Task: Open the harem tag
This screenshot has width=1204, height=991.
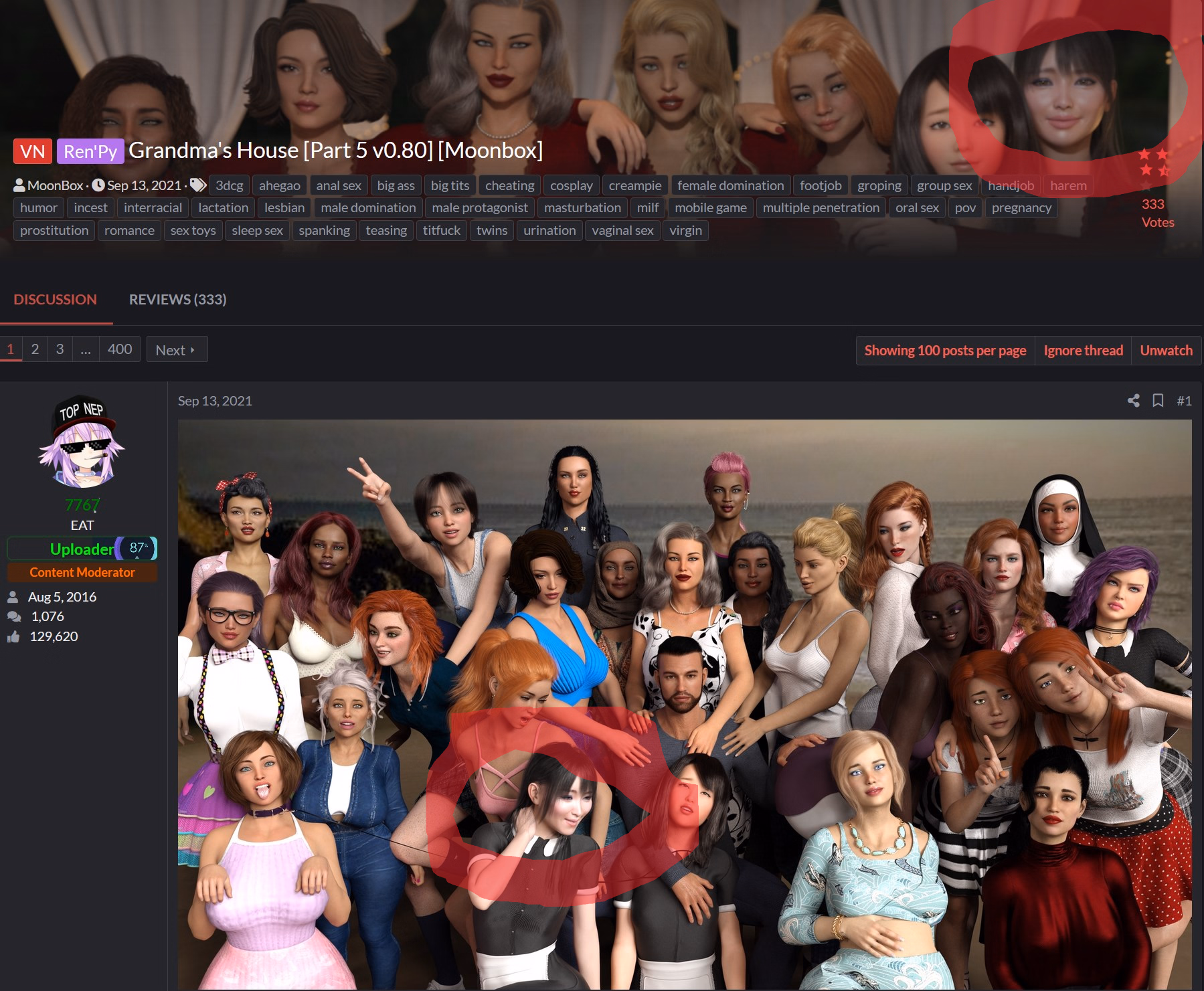Action: coord(1068,185)
